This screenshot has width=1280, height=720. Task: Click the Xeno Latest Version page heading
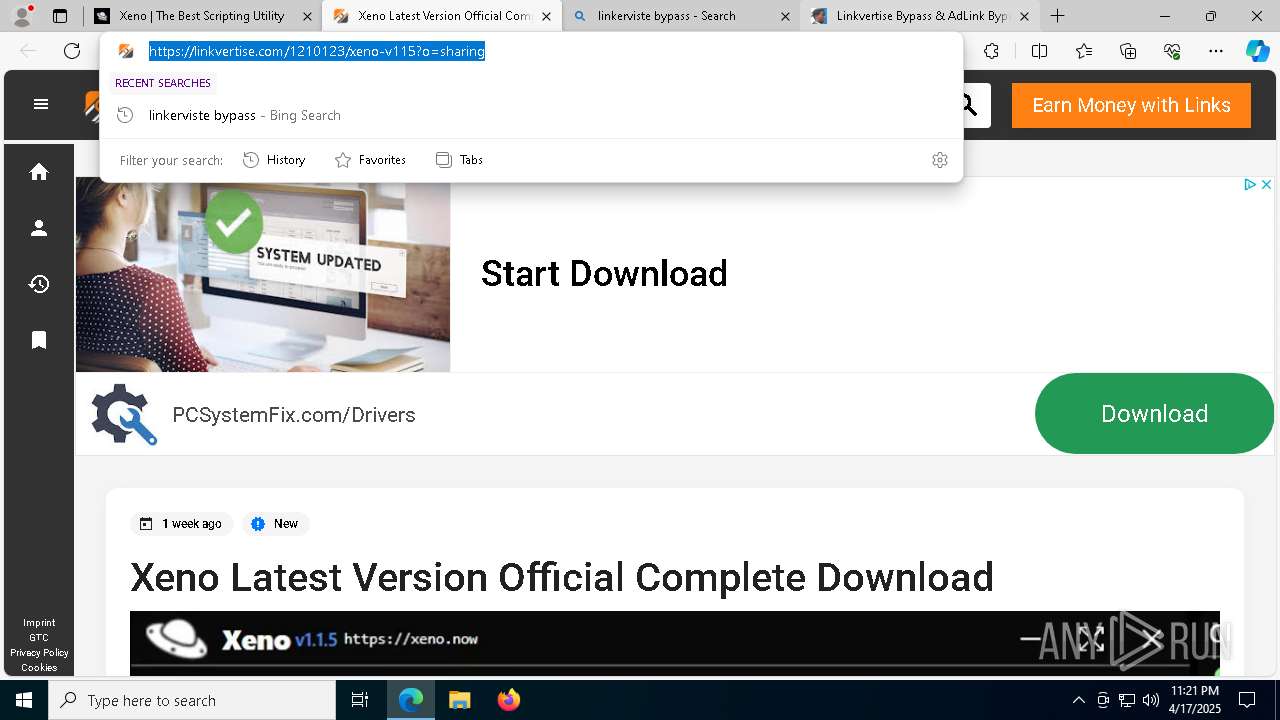point(562,577)
